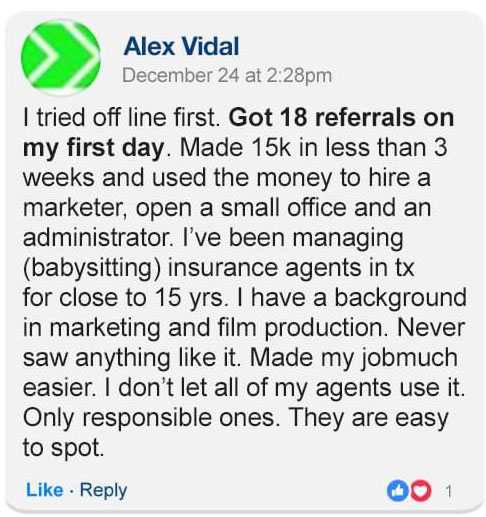The image size is (486, 517).
Task: Click the blue thumbs-up reaction icon
Action: point(397,490)
